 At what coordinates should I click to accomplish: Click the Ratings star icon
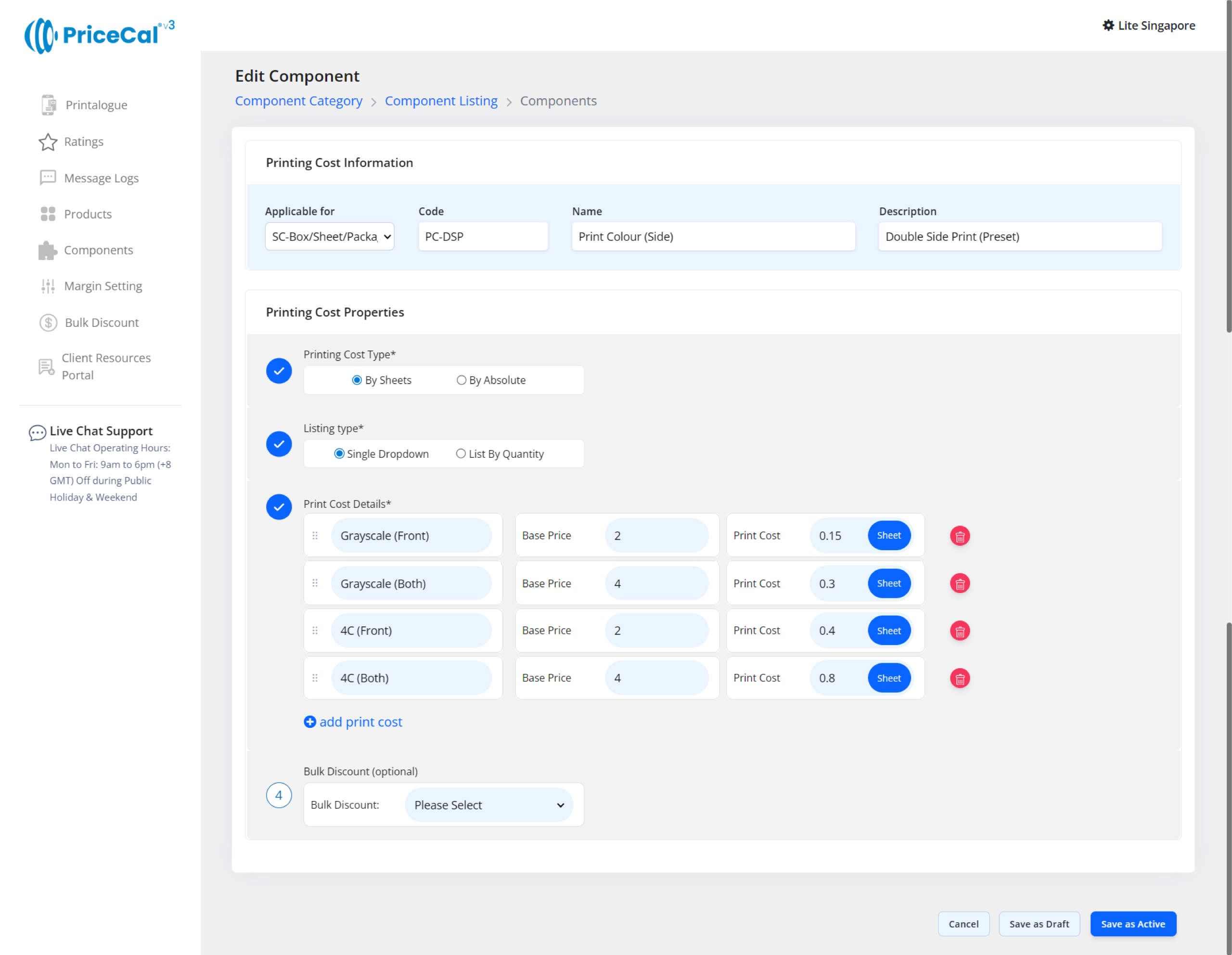click(48, 142)
